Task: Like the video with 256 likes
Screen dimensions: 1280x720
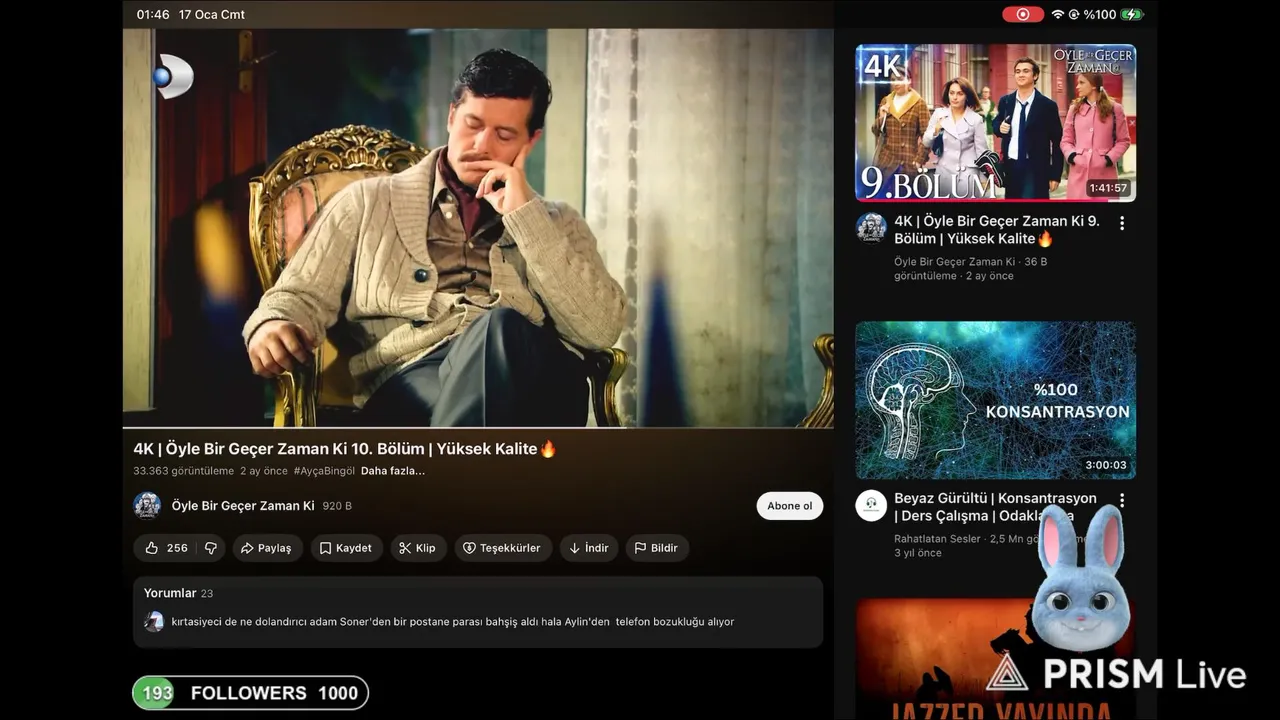Action: pos(166,548)
